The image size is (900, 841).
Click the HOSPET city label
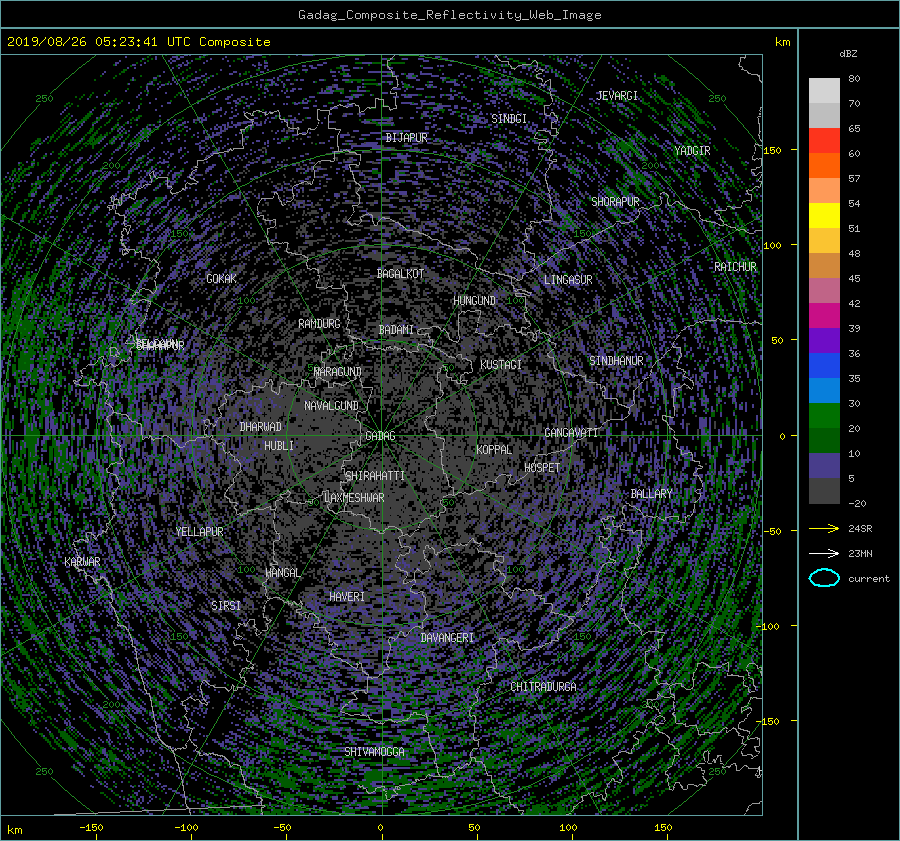[x=542, y=468]
